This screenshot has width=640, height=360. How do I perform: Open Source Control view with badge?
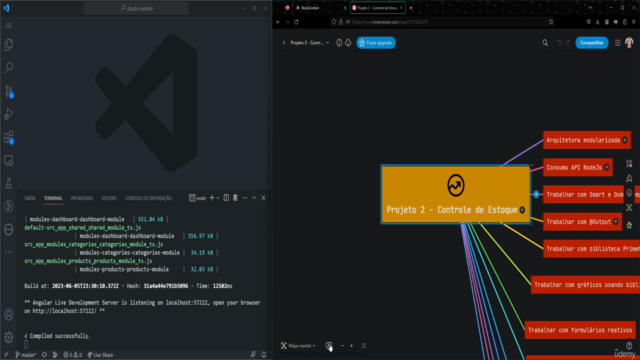[x=9, y=91]
